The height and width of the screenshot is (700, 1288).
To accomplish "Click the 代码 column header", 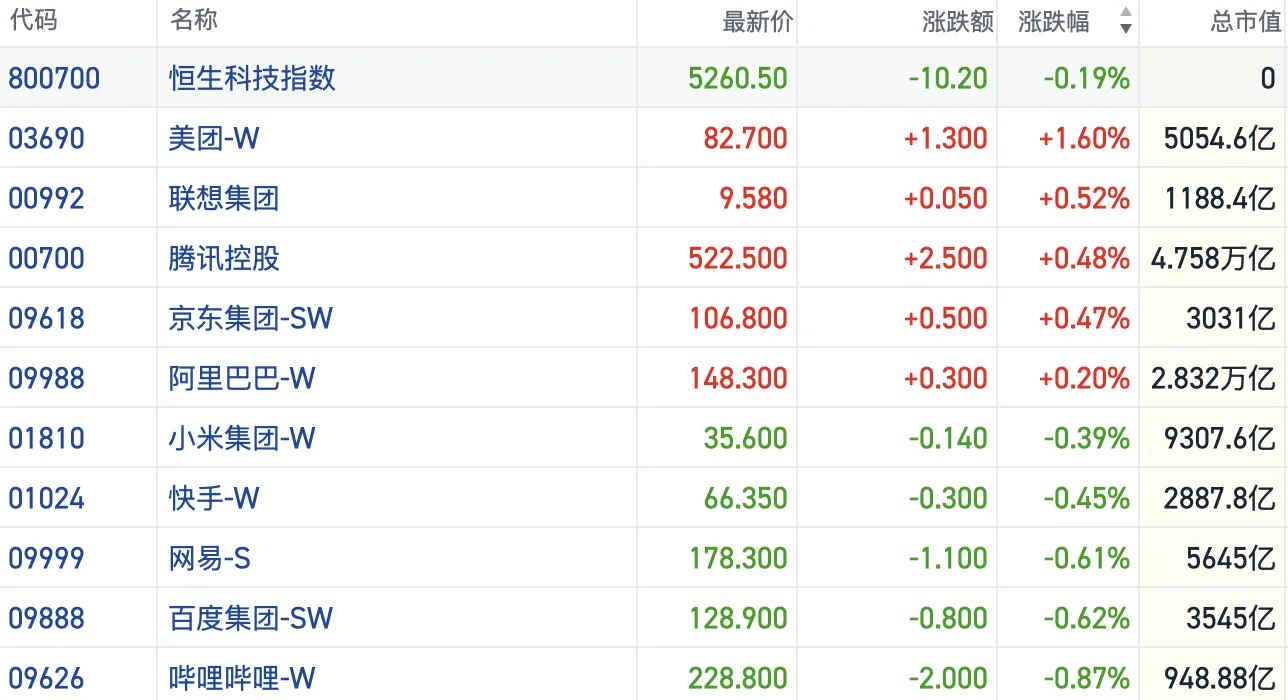I will [x=33, y=20].
